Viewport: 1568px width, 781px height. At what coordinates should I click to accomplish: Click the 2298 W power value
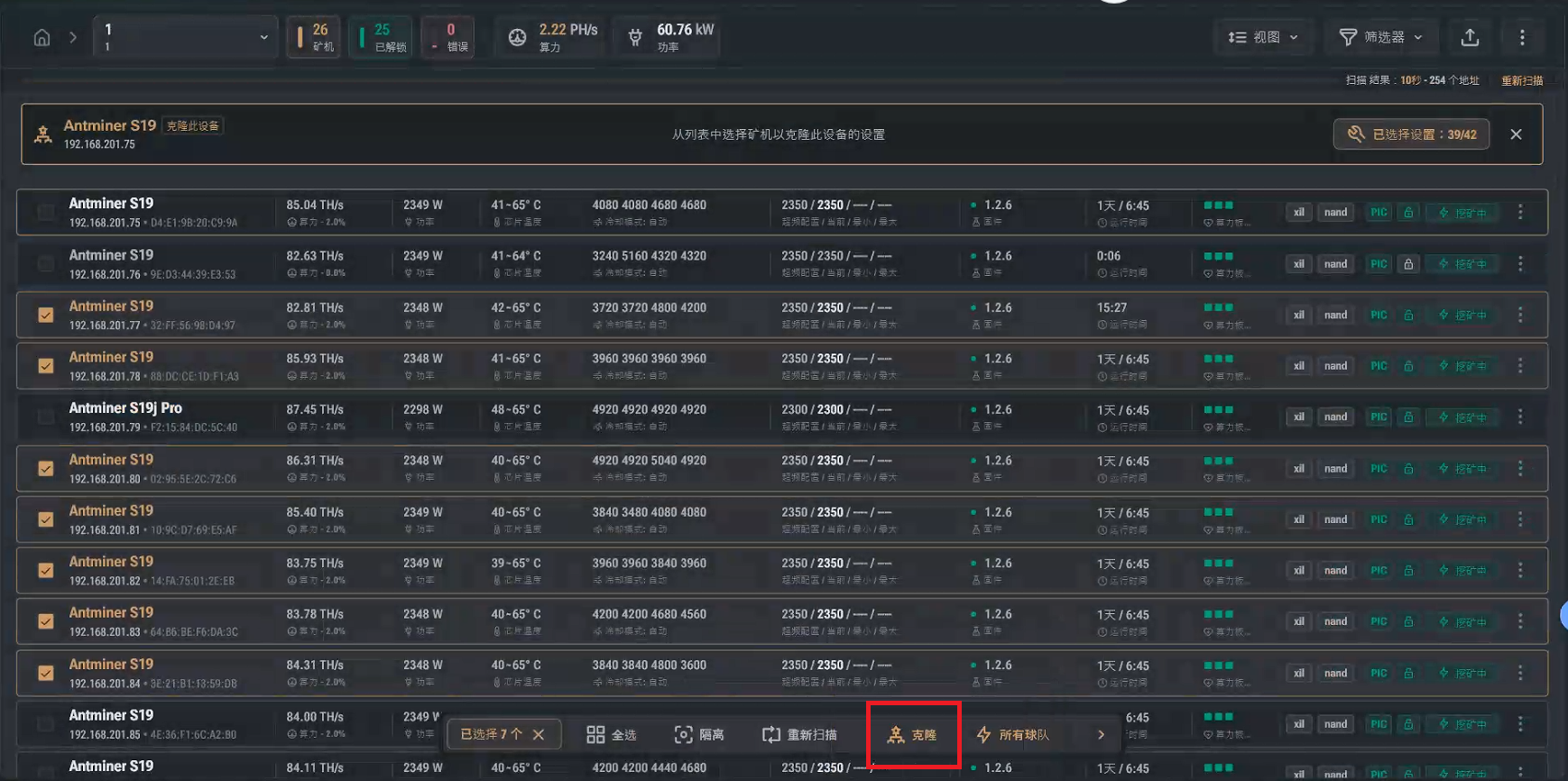tap(423, 409)
